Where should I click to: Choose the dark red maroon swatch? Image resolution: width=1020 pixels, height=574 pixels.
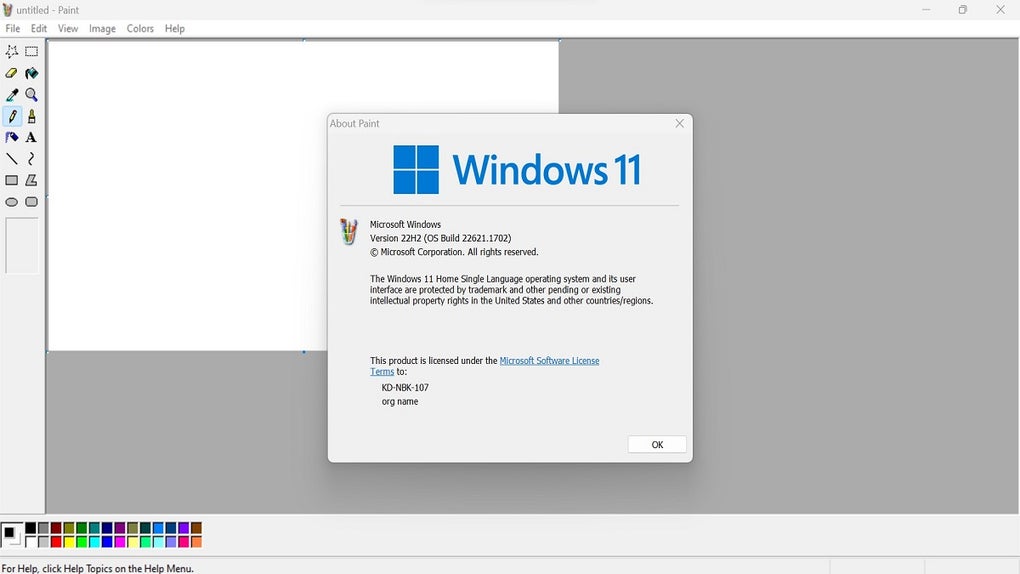pyautogui.click(x=56, y=528)
